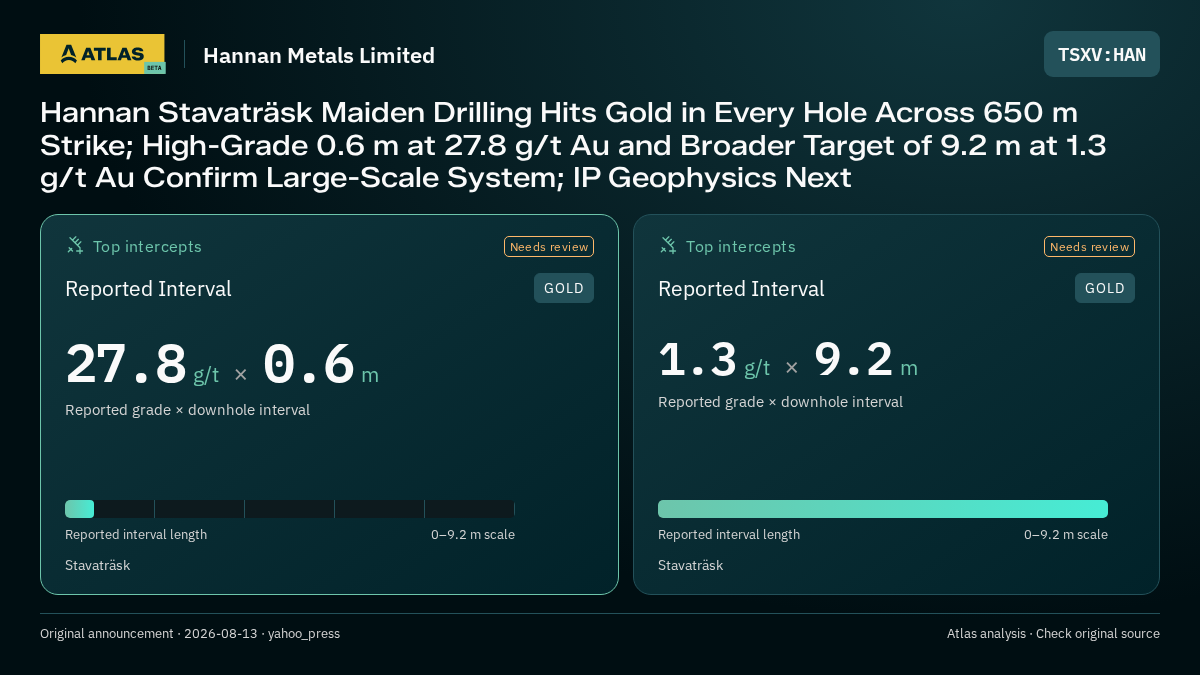Image resolution: width=1200 pixels, height=675 pixels.
Task: Click the Hannan Metals Limited company name
Action: tap(319, 55)
